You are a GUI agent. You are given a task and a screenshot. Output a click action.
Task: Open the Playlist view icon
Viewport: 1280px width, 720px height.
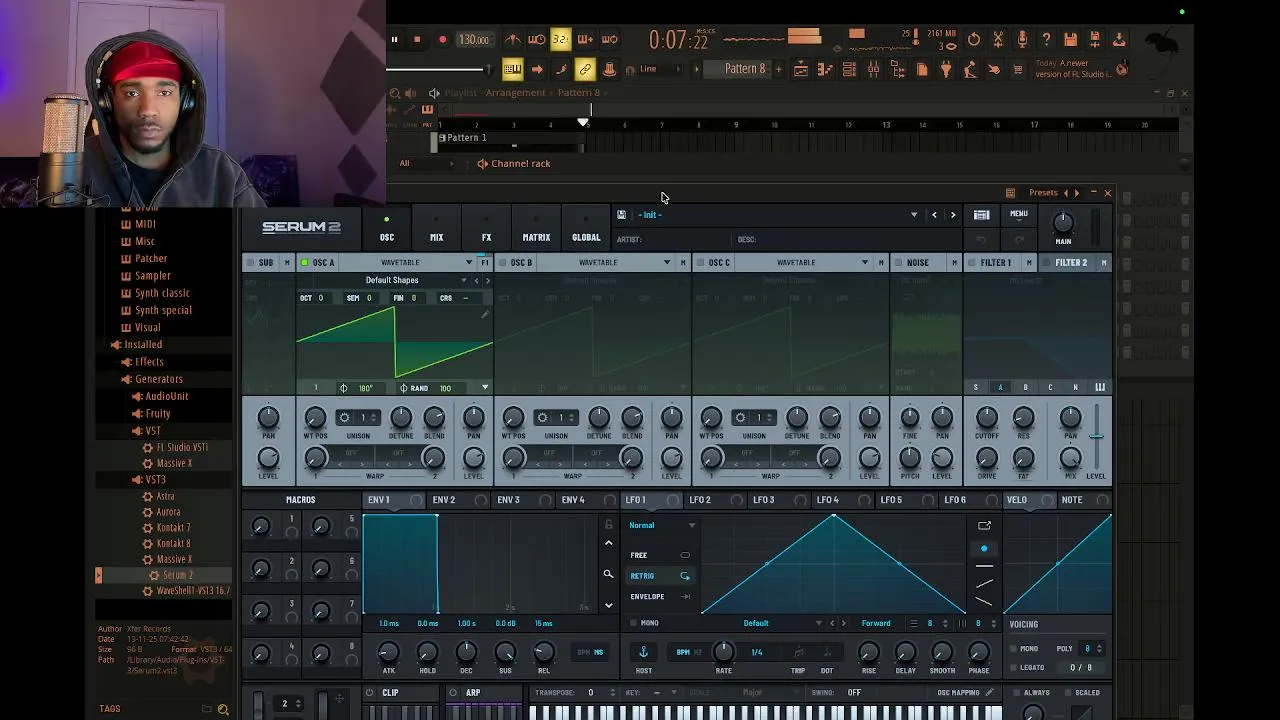point(800,69)
